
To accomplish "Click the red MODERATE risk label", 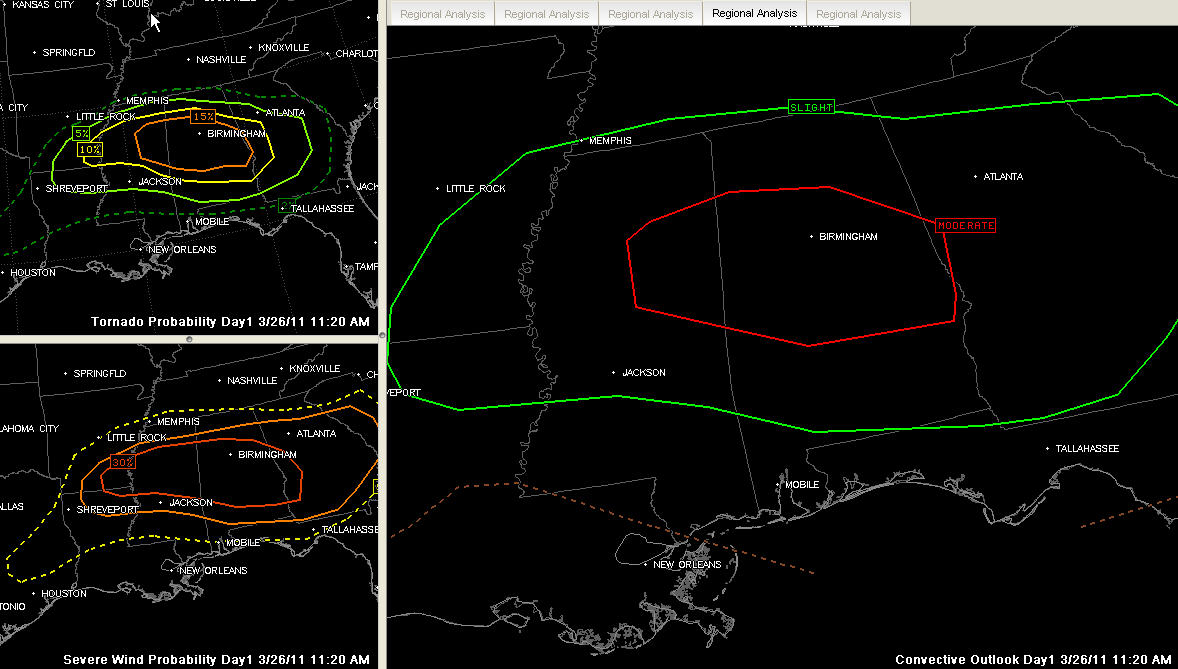I will 965,226.
